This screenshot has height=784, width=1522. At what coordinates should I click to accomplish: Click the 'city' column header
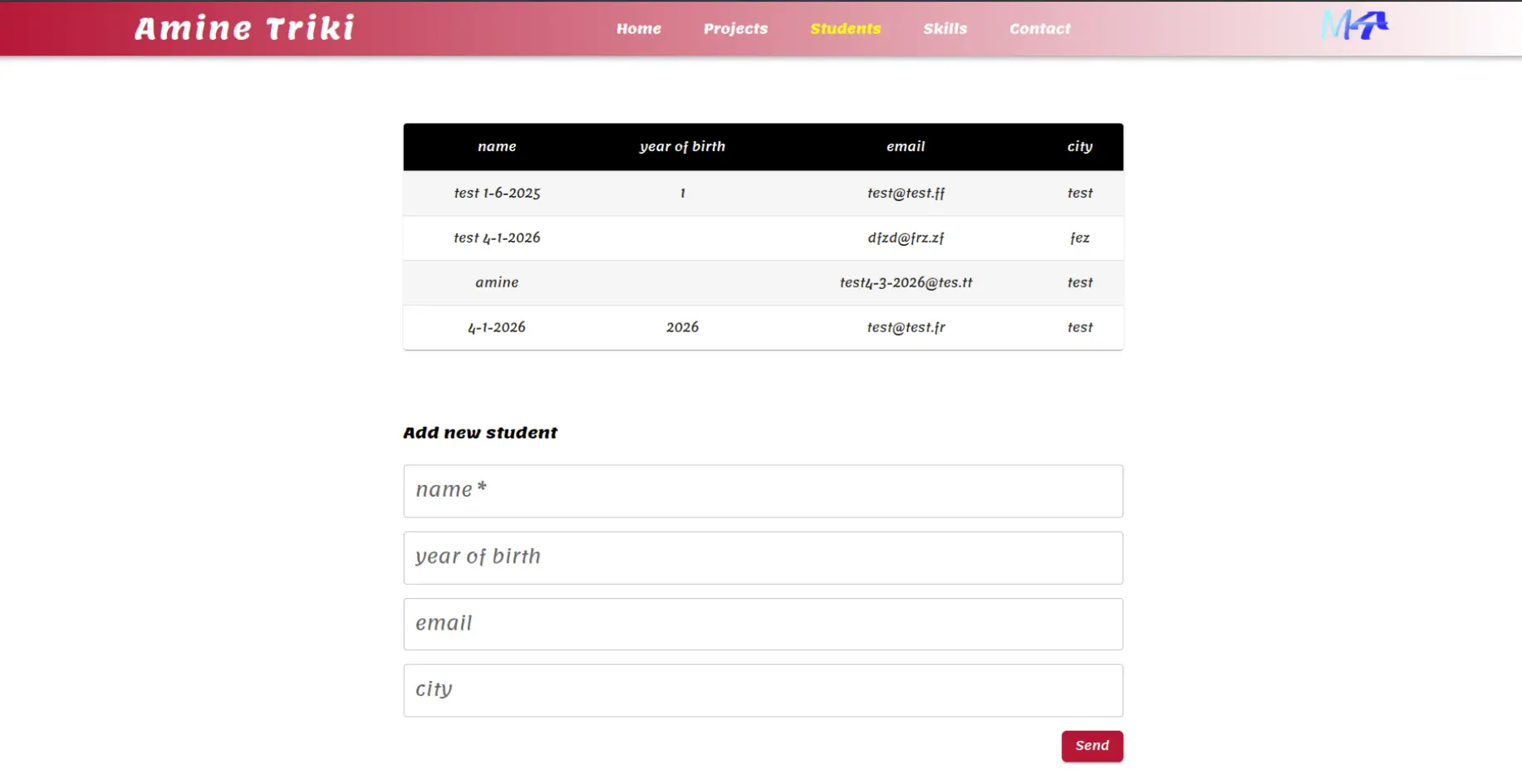click(1080, 146)
